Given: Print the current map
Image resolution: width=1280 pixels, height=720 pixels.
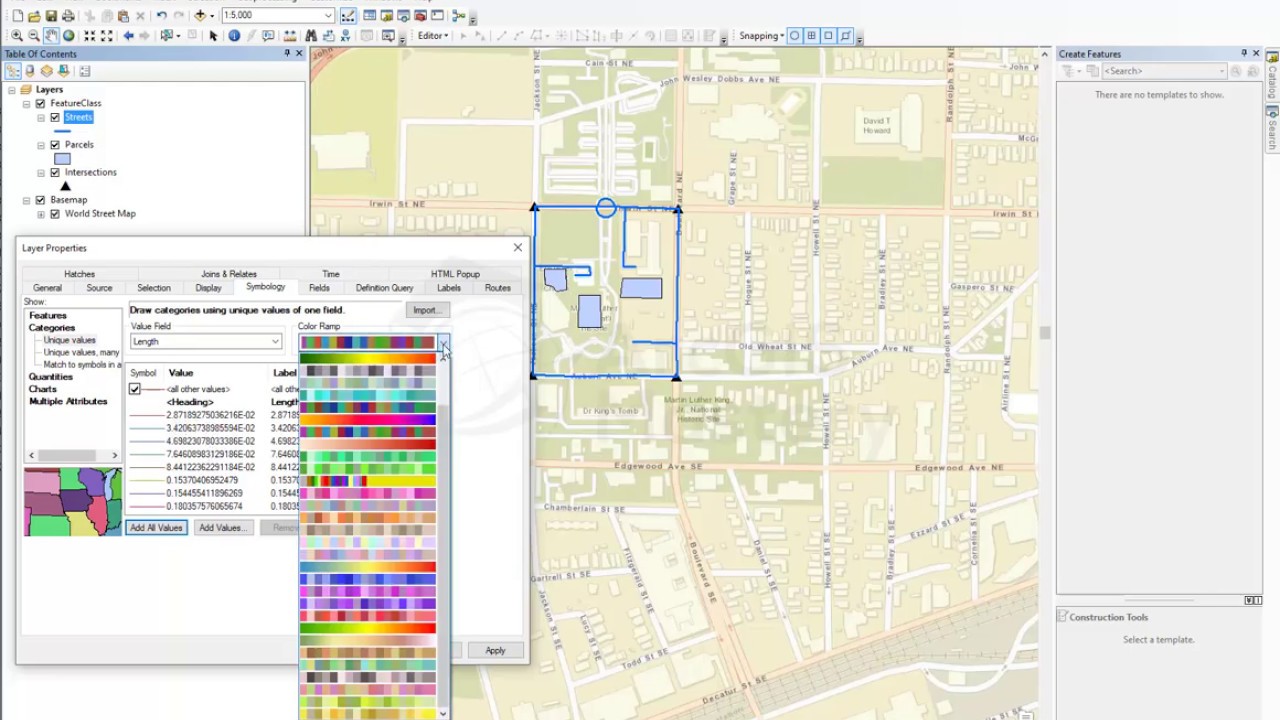Looking at the screenshot, I should [68, 16].
